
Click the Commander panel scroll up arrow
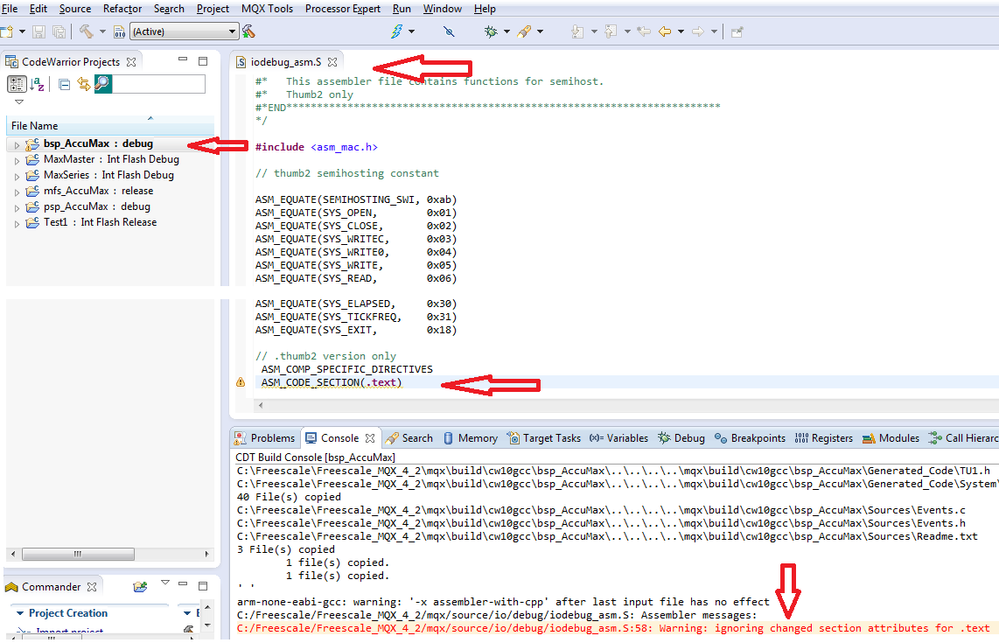pos(206,606)
